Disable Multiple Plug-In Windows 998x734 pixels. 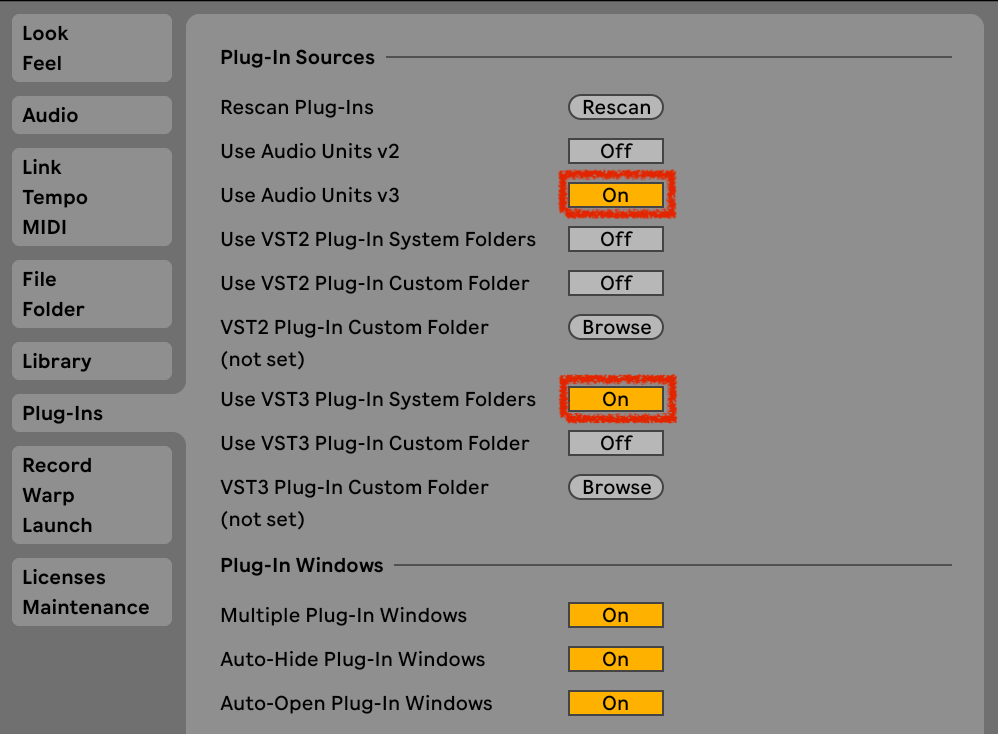[x=616, y=615]
